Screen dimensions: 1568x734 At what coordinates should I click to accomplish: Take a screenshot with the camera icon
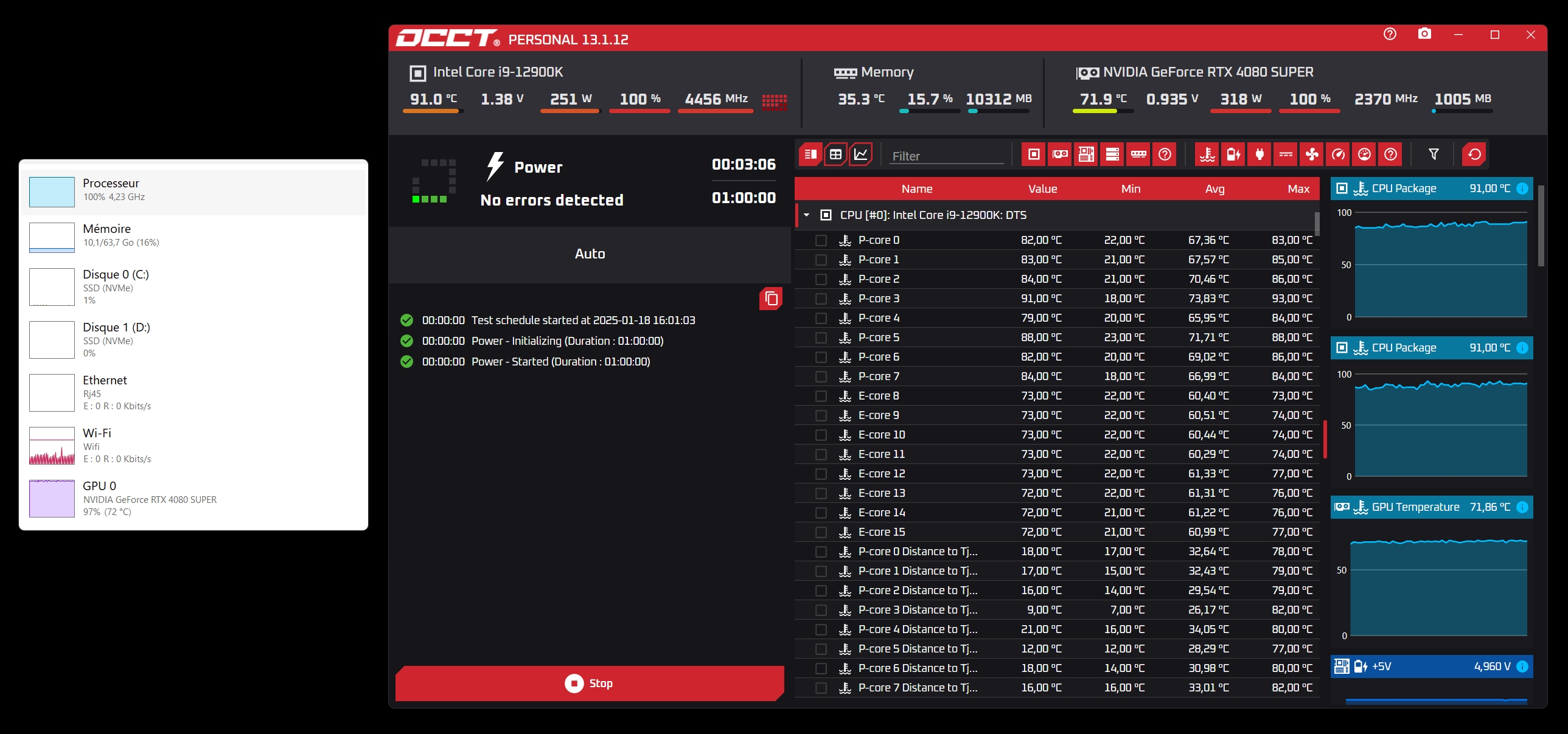[x=1424, y=35]
